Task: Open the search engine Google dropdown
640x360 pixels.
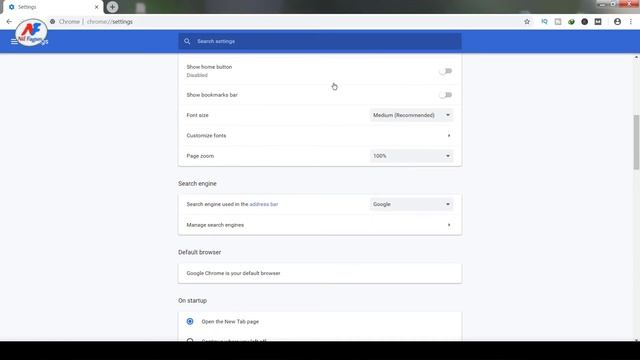Action: click(411, 204)
